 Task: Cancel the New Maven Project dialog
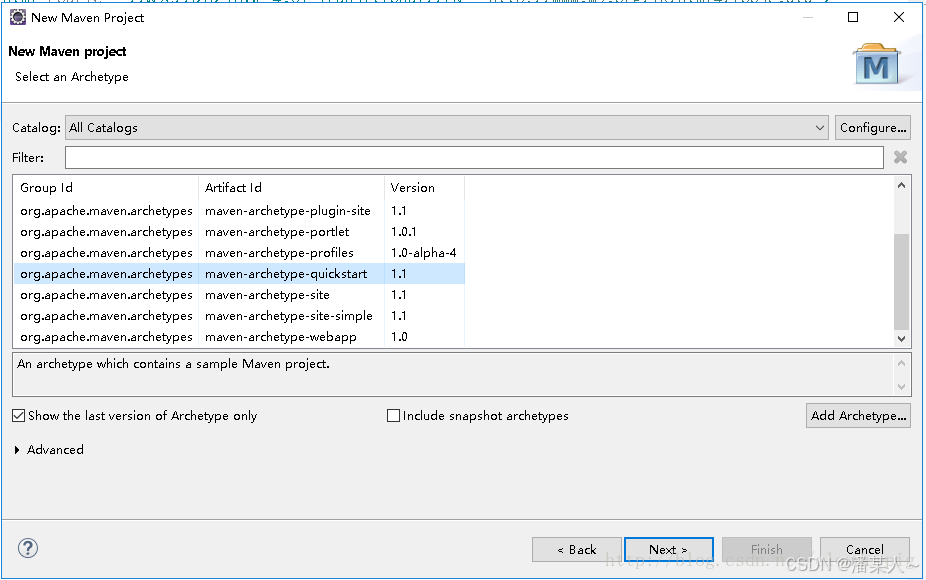tap(865, 549)
